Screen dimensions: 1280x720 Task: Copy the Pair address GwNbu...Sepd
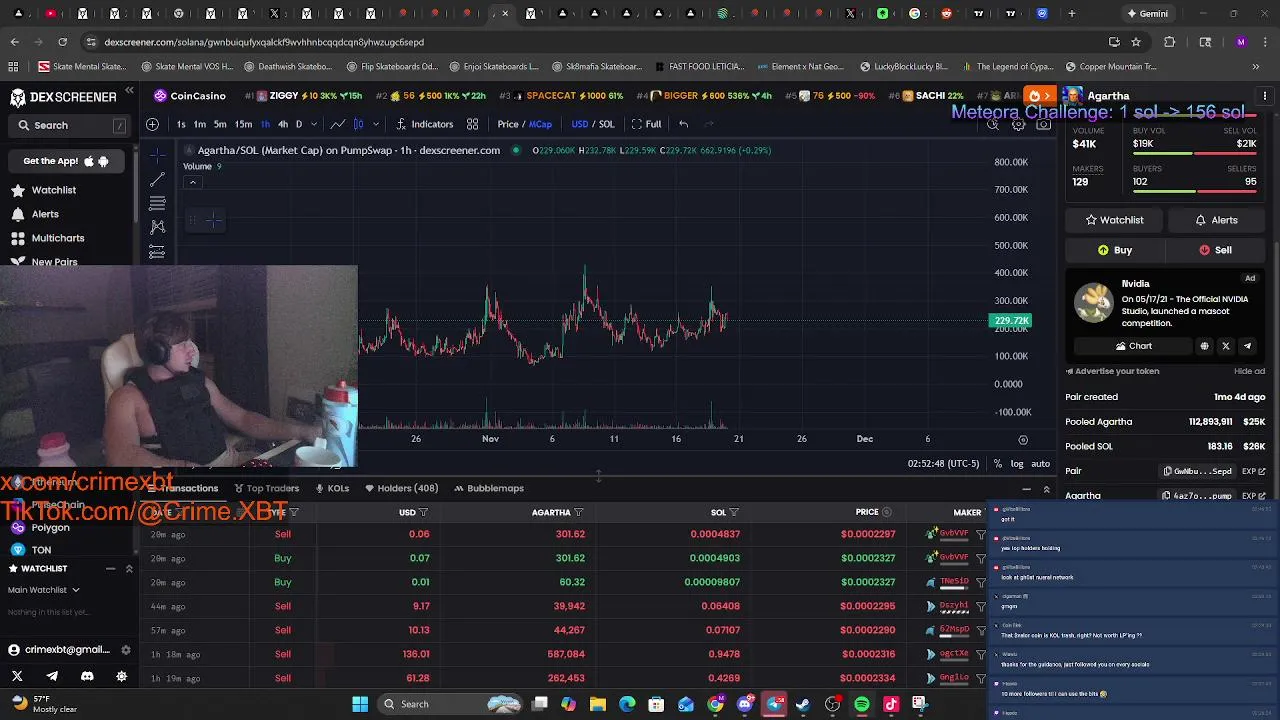1198,471
